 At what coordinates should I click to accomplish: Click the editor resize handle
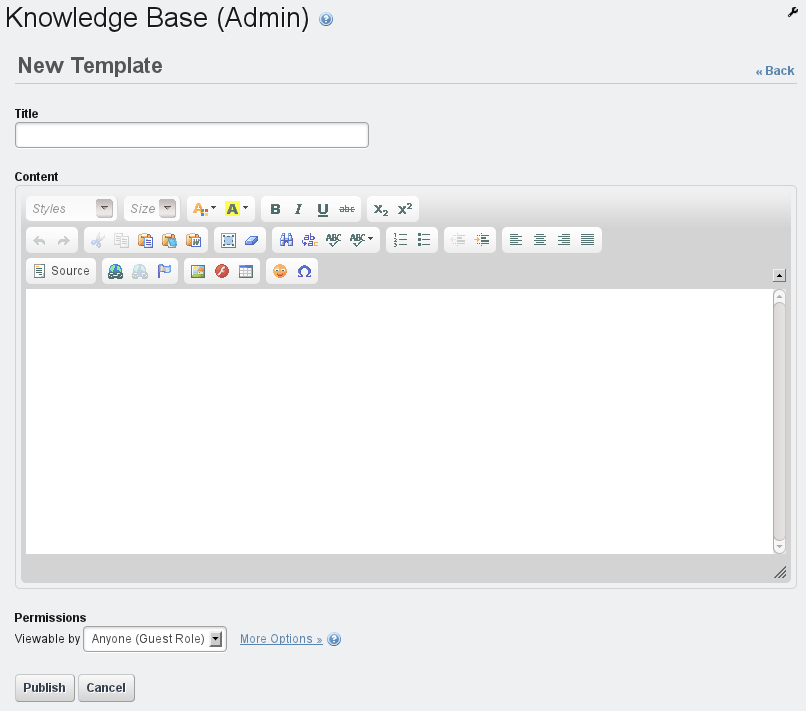[780, 572]
